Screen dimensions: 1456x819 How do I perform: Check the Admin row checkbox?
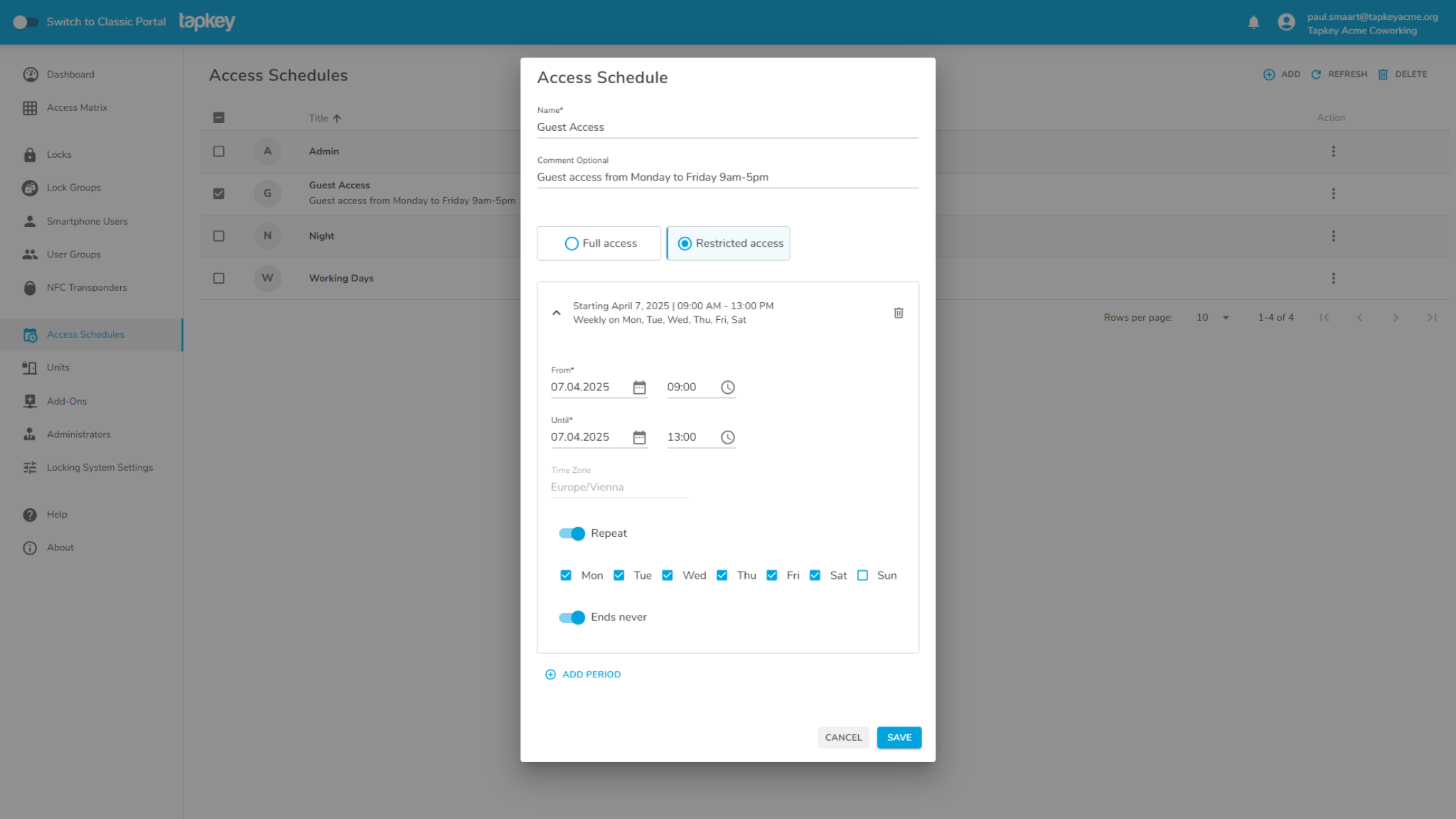tap(219, 151)
